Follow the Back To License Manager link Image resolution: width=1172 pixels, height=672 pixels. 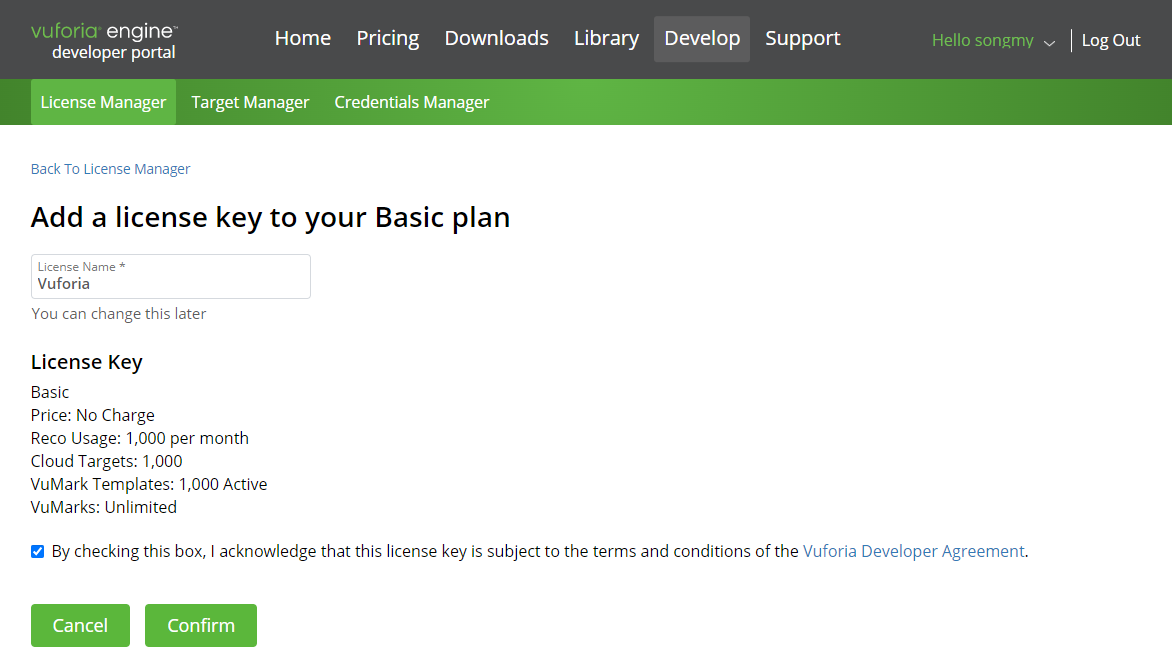click(111, 169)
